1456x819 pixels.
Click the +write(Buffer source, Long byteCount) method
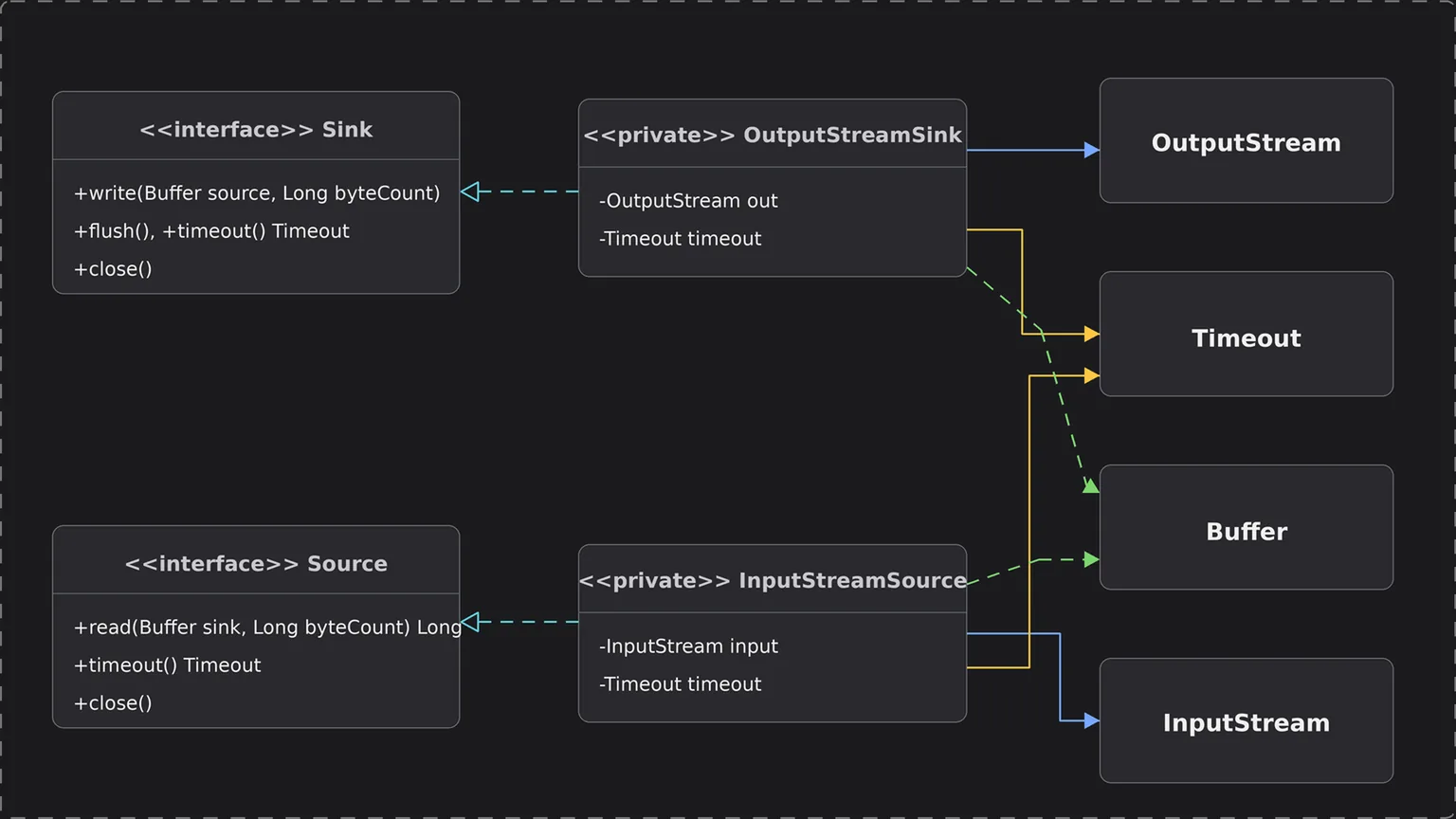pos(257,193)
